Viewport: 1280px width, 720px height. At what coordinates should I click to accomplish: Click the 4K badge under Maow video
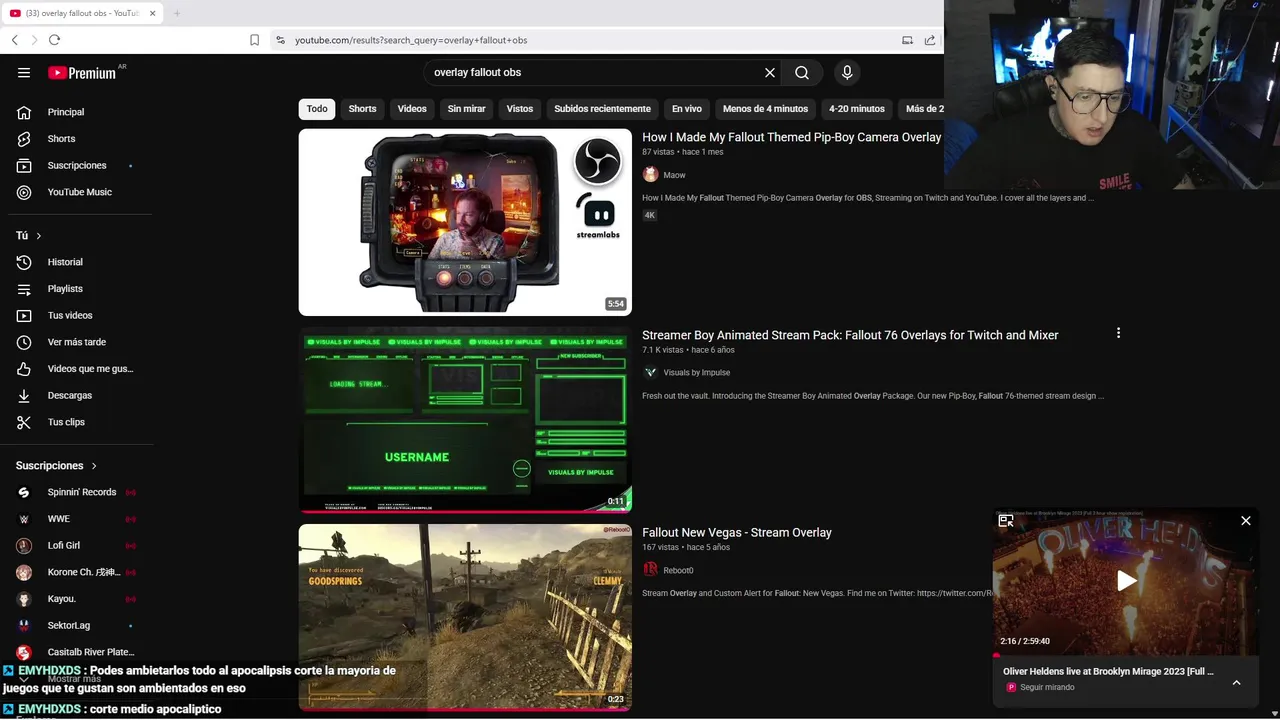[x=650, y=215]
